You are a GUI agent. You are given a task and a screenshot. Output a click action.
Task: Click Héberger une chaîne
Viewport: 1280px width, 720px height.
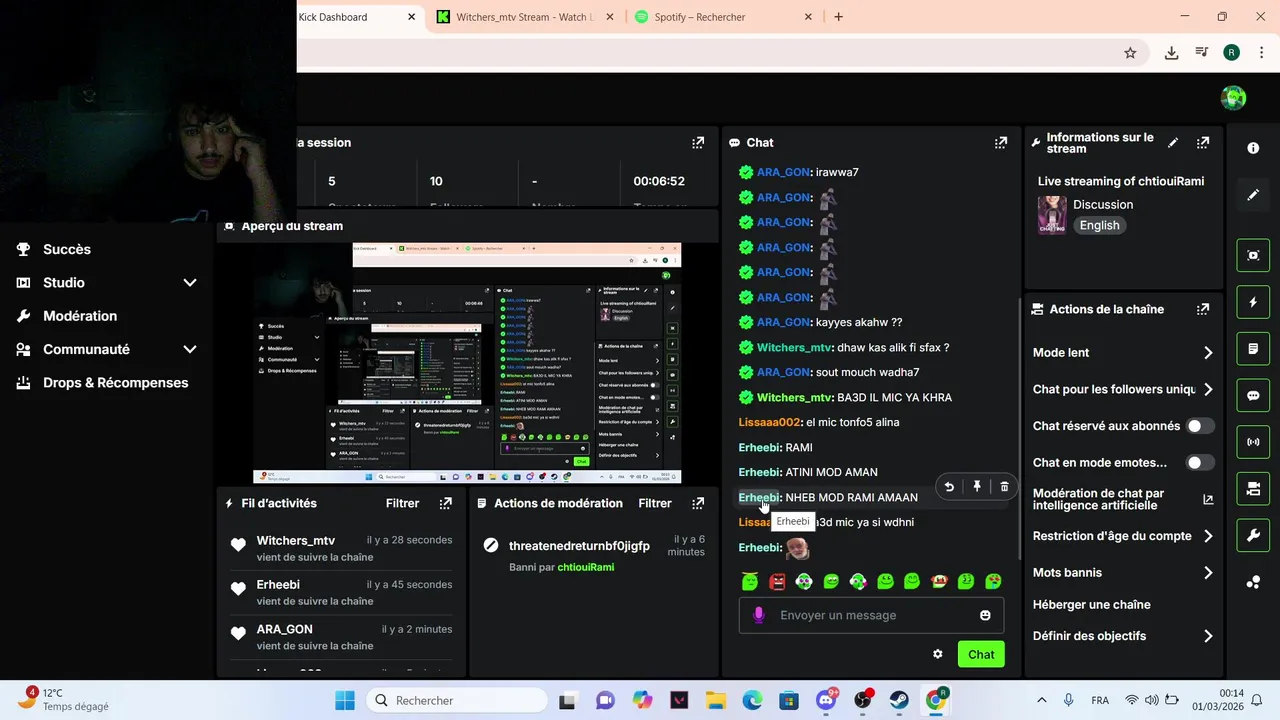1091,604
